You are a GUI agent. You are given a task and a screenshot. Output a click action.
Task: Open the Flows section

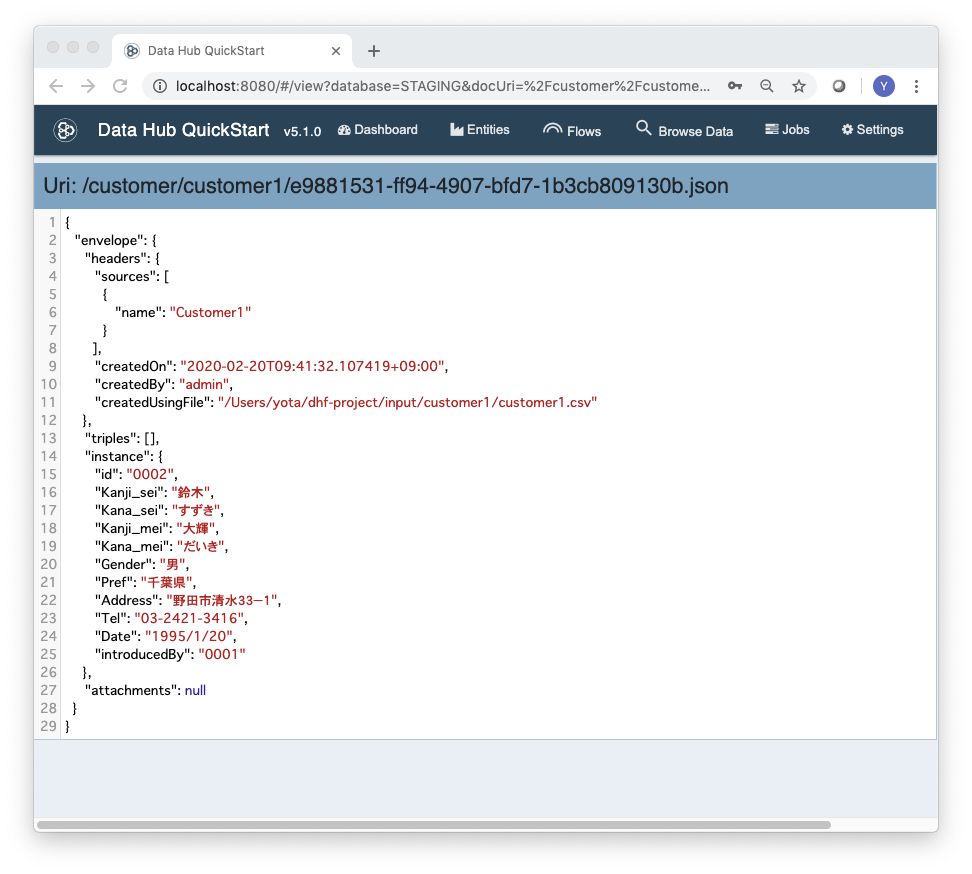pos(572,130)
